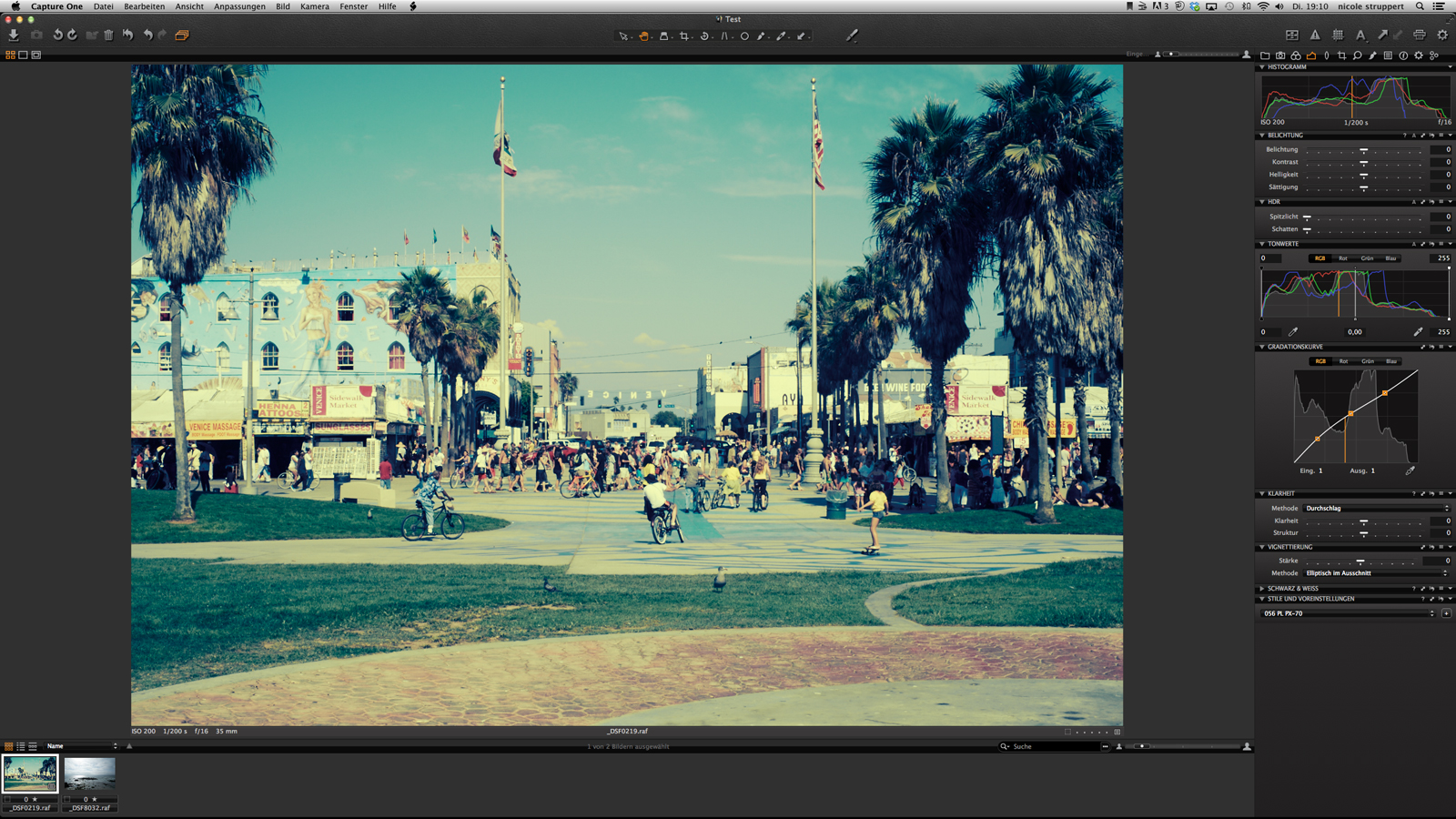This screenshot has width=1456, height=819.
Task: Click the exposure warning triangle icon
Action: pos(1315,35)
